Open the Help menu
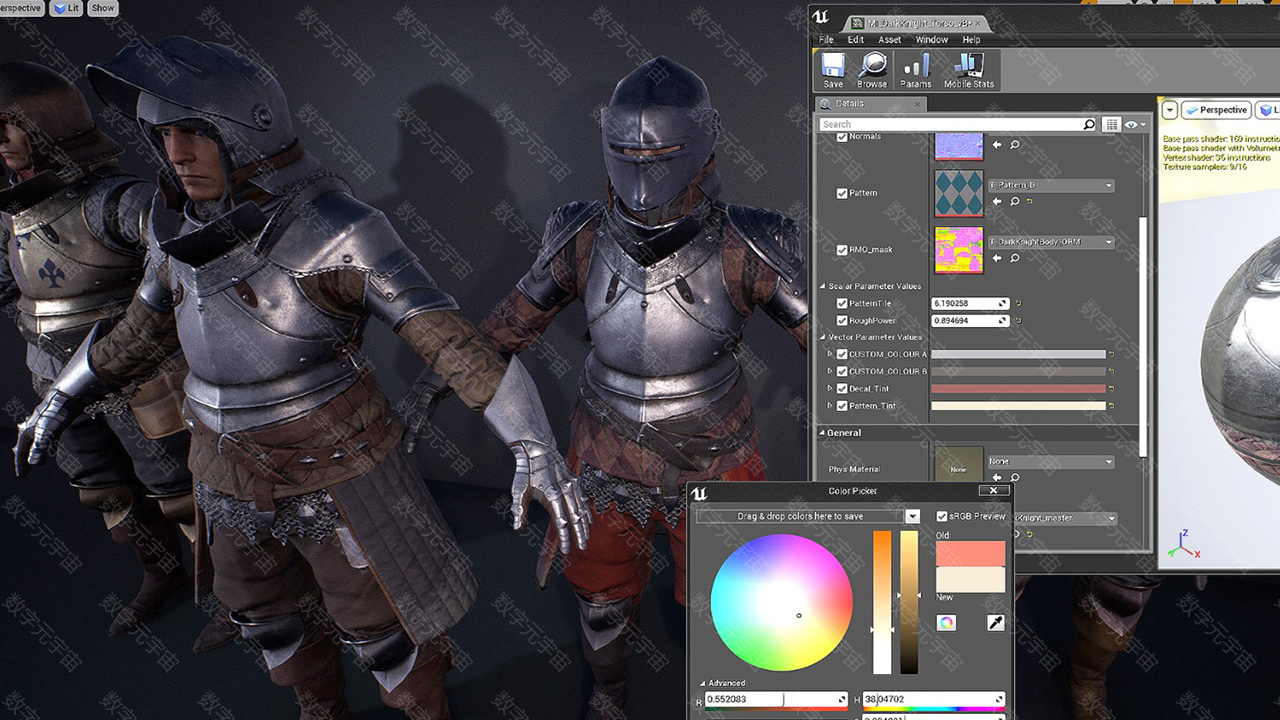This screenshot has height=720, width=1280. click(971, 40)
